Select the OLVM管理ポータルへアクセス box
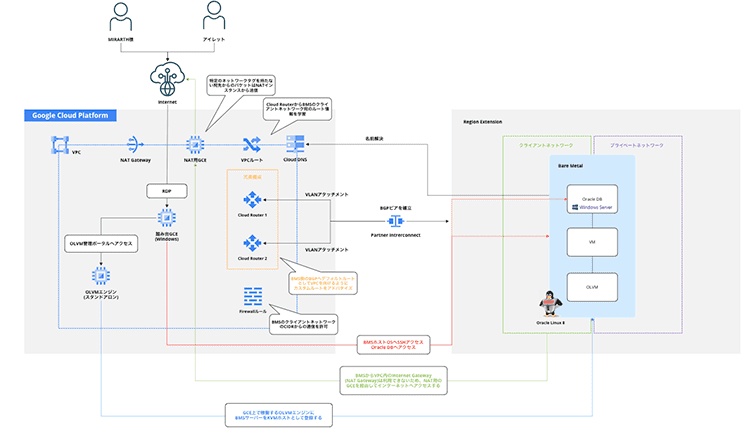Viewport: 750px width, 433px height. [101, 244]
